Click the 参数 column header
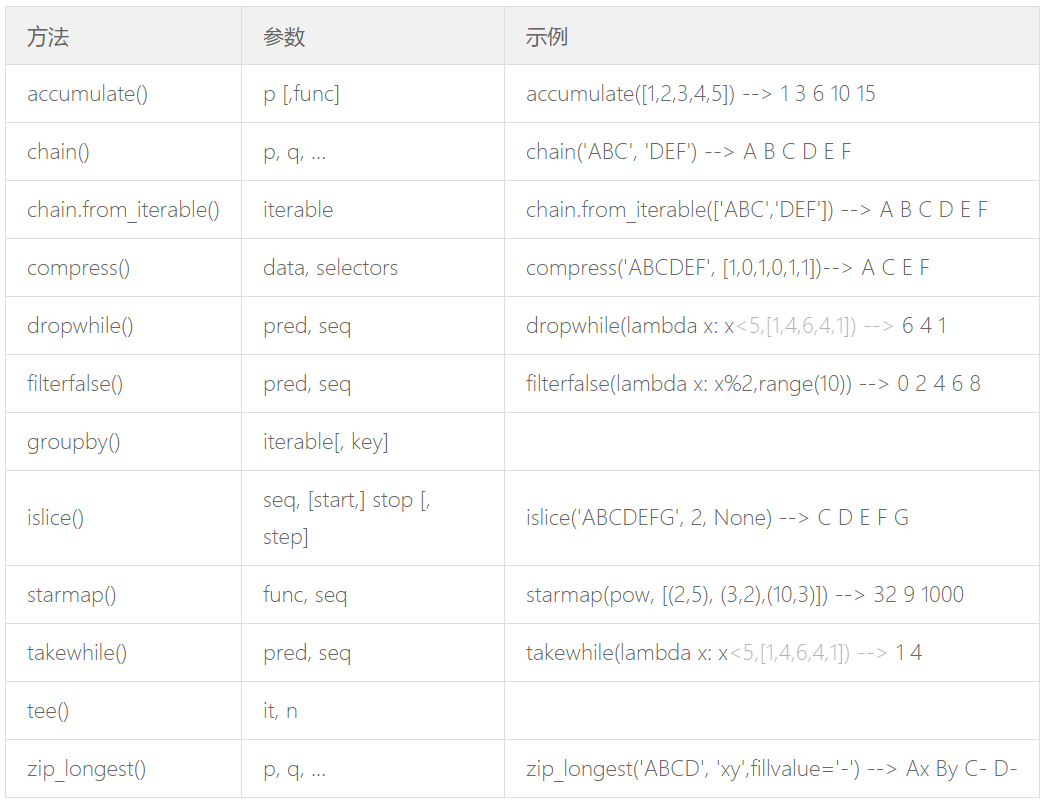The height and width of the screenshot is (803, 1043). coord(284,37)
